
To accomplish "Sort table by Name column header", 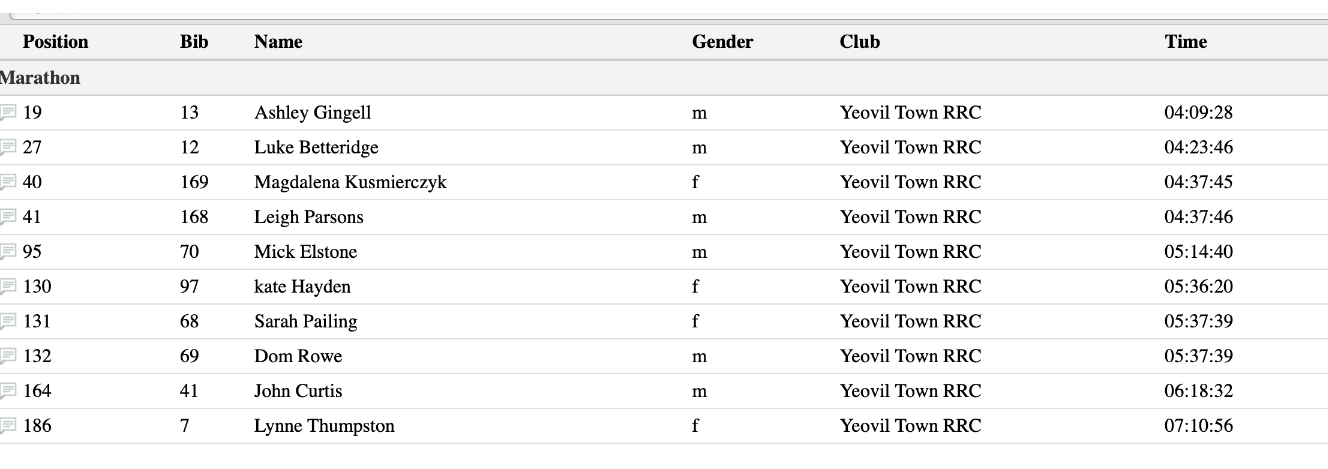I will pos(278,42).
